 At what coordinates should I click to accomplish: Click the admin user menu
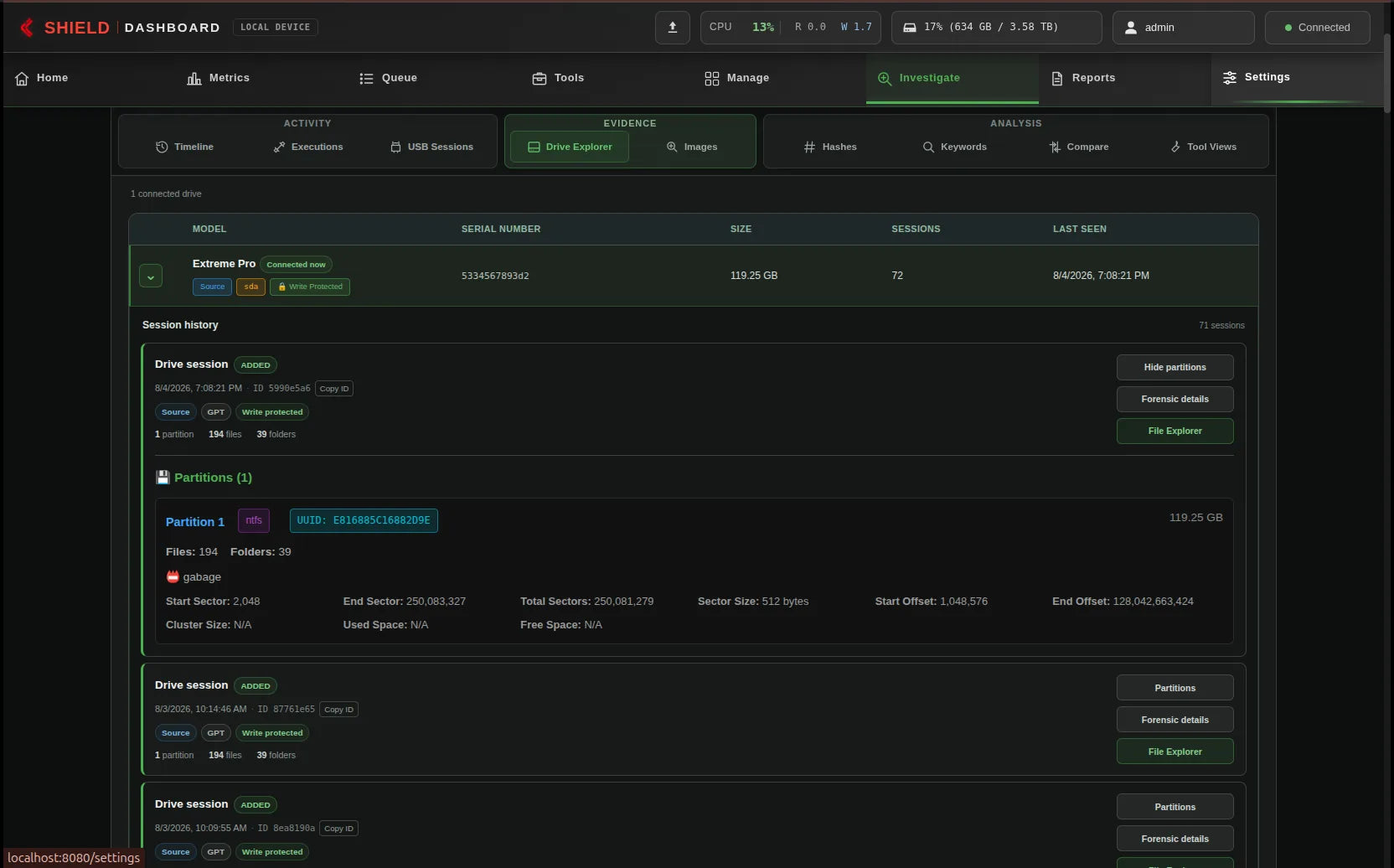(x=1183, y=28)
